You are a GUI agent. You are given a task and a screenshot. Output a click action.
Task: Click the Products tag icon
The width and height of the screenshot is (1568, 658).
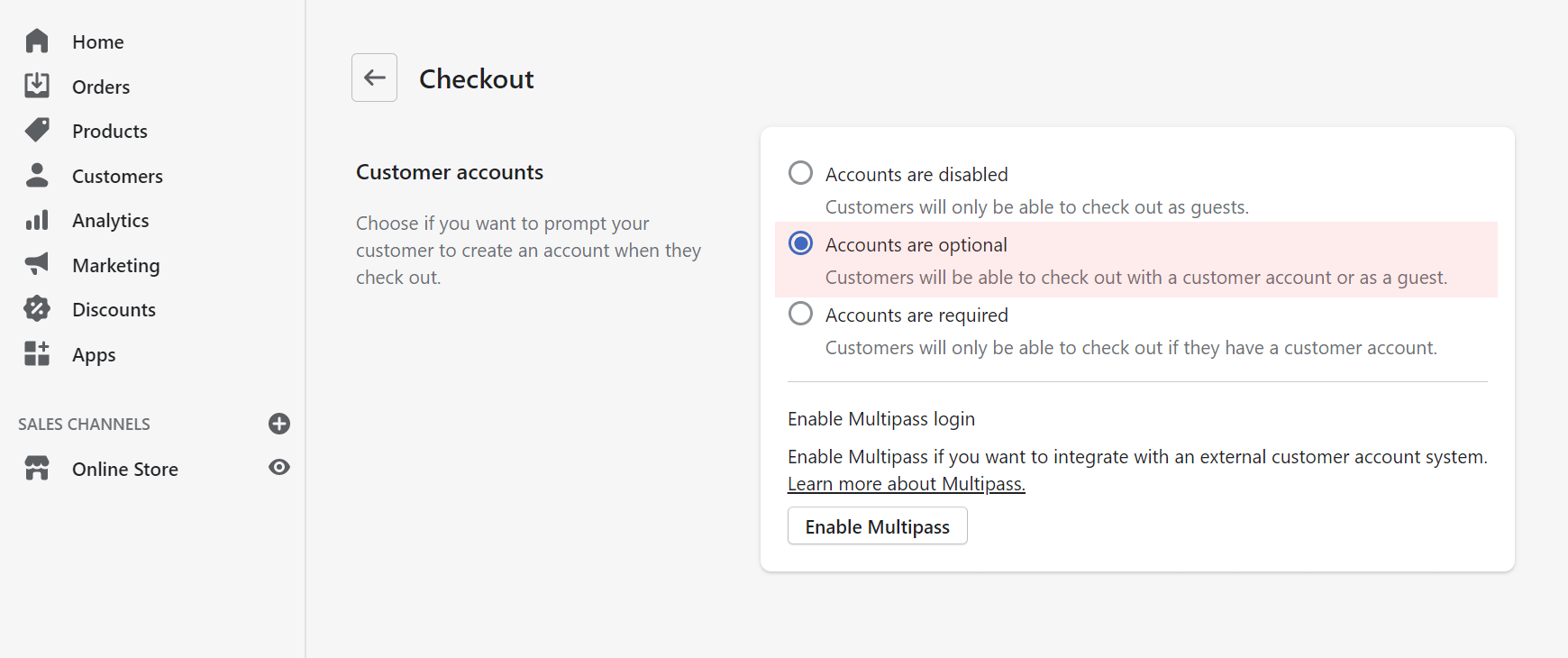pyautogui.click(x=37, y=131)
